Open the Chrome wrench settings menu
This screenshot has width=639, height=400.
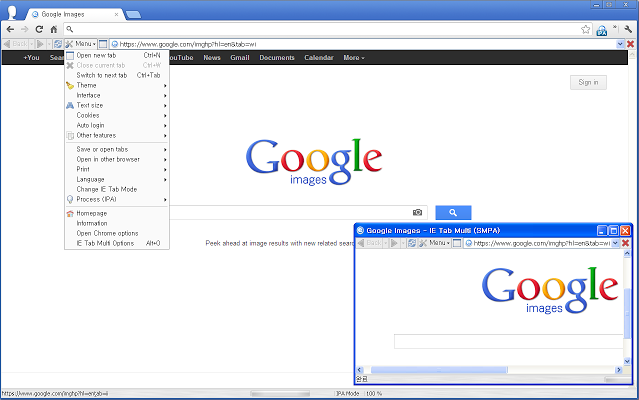coord(627,30)
